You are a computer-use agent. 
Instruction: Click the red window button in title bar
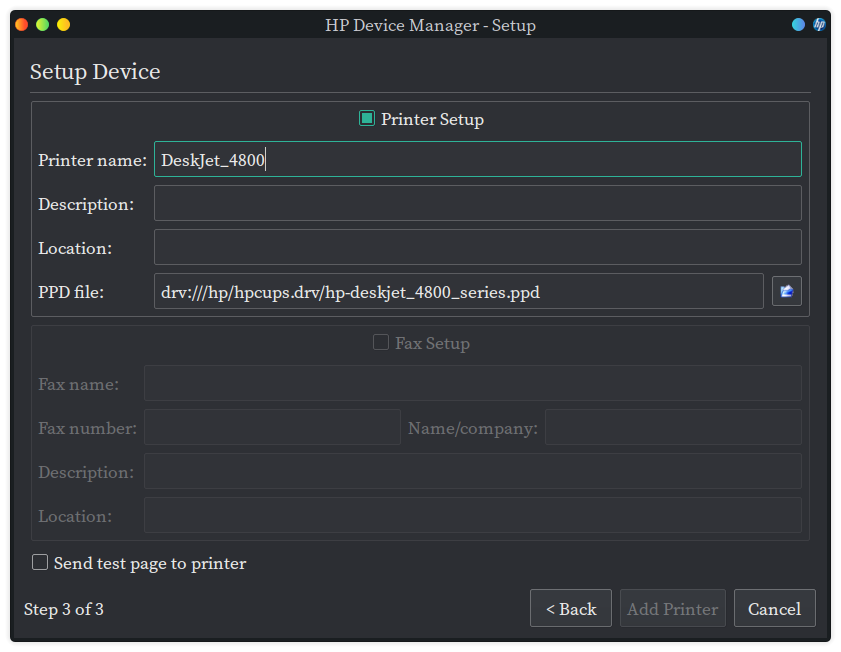tap(22, 25)
